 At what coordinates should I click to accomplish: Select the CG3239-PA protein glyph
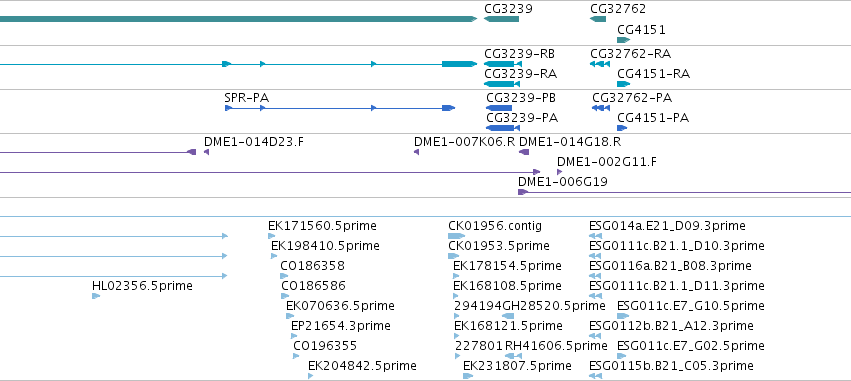(503, 128)
